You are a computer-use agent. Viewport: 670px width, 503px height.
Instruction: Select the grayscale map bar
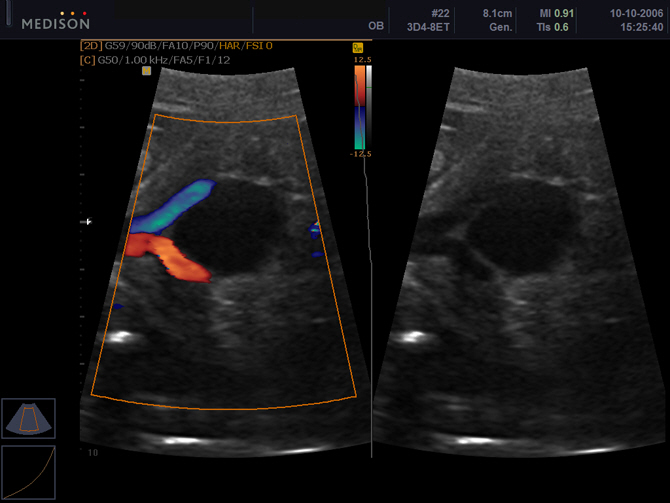[x=369, y=107]
